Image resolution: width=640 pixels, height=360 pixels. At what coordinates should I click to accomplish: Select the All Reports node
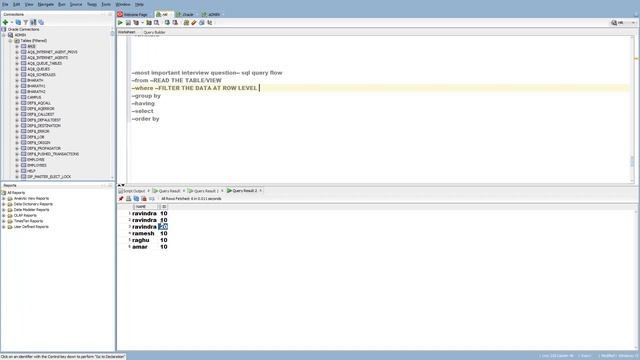pos(16,193)
